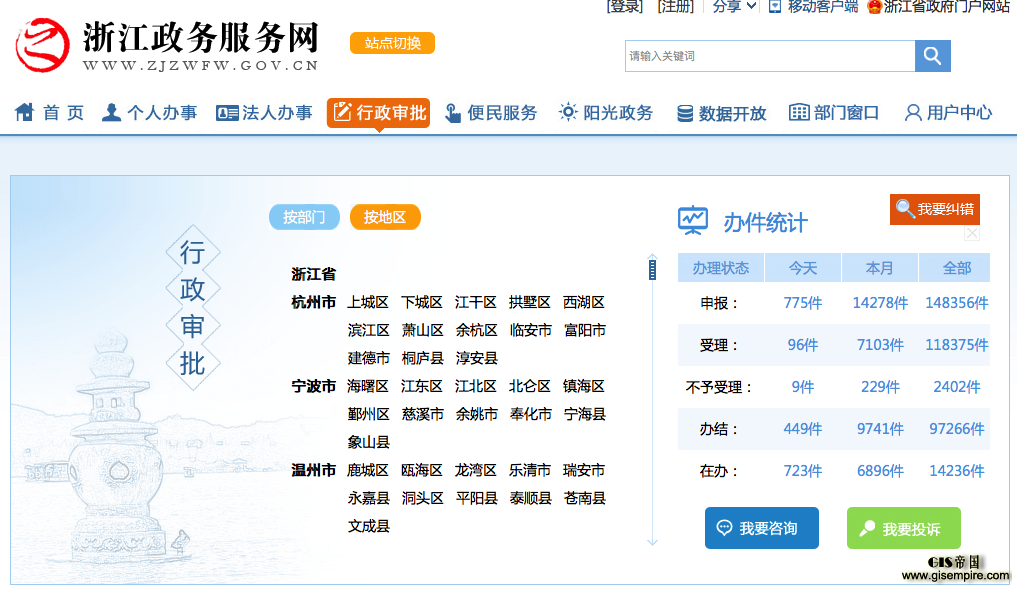
Task: Click the building icon for 部门窗口
Action: (x=799, y=112)
